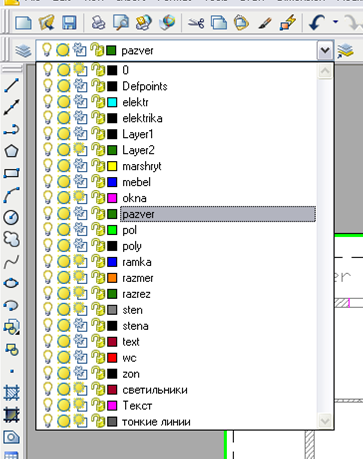
Task: Select the sten layer
Action: tap(132, 310)
